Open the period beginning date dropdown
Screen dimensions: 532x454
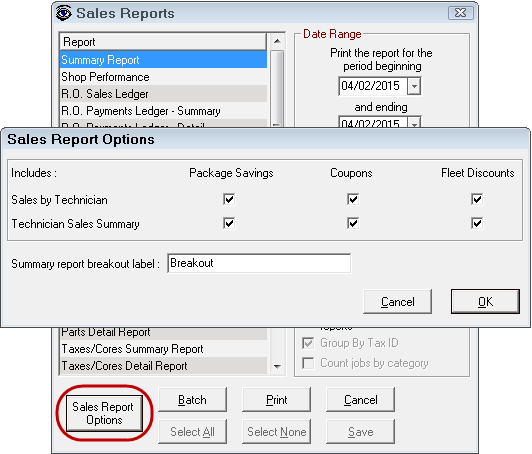click(414, 86)
